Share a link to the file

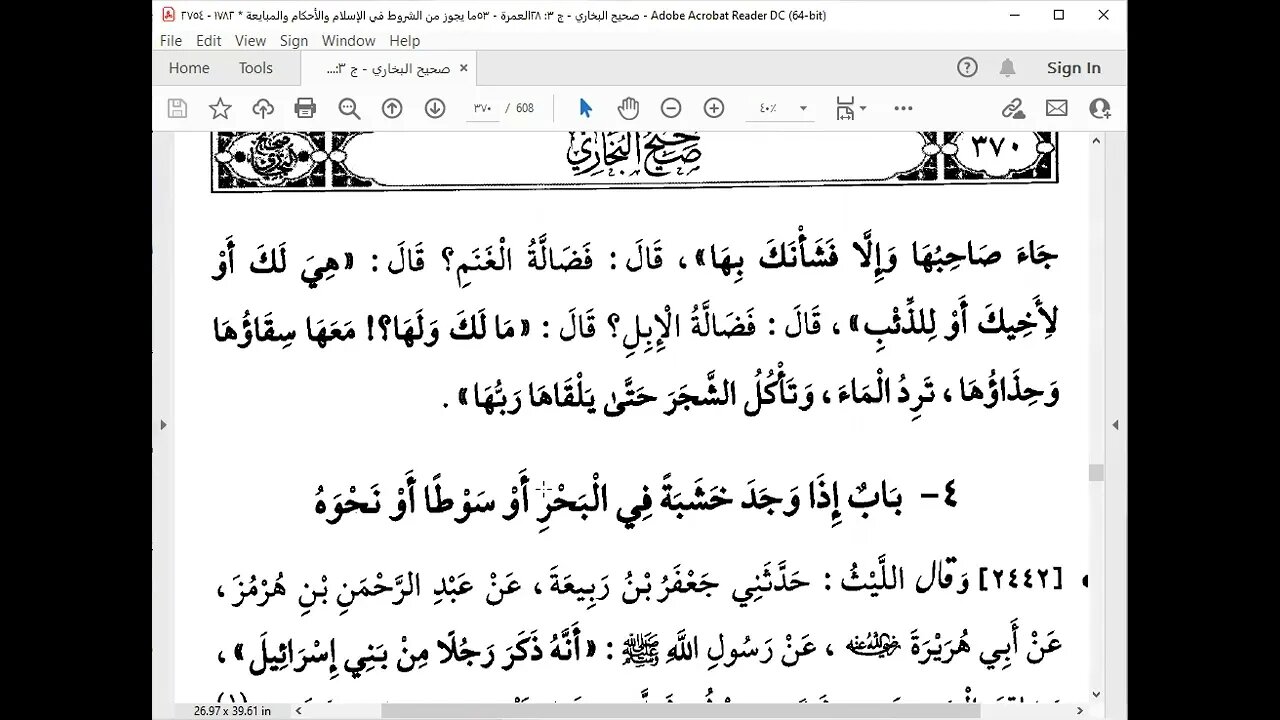(x=1013, y=108)
